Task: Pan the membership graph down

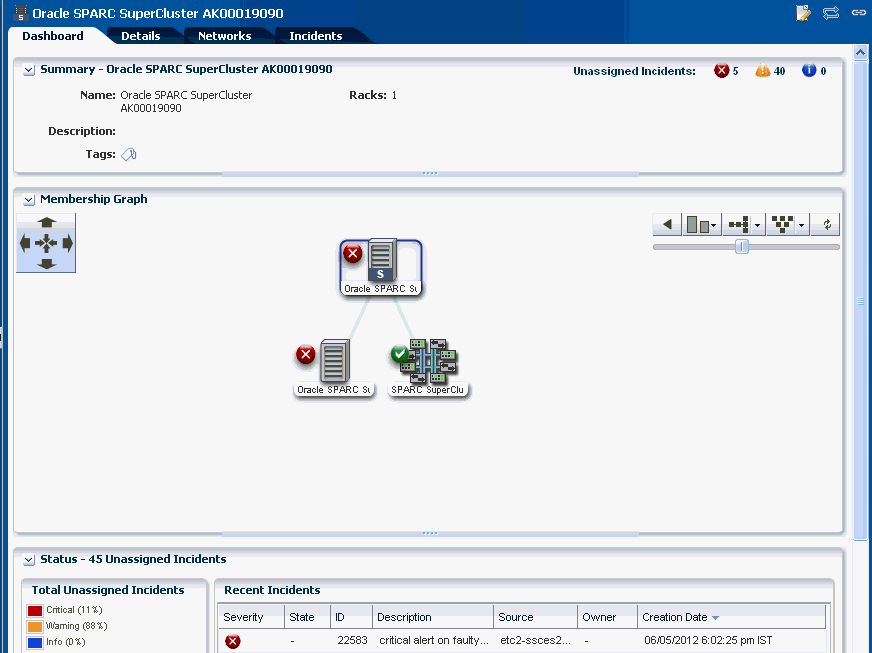Action: click(46, 264)
